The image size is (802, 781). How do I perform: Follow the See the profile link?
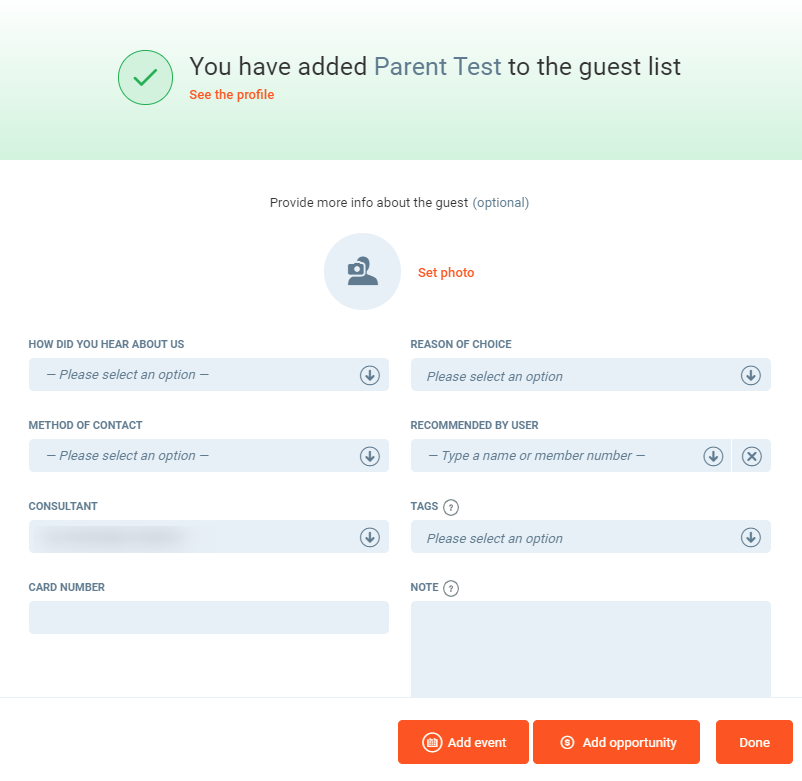click(231, 95)
